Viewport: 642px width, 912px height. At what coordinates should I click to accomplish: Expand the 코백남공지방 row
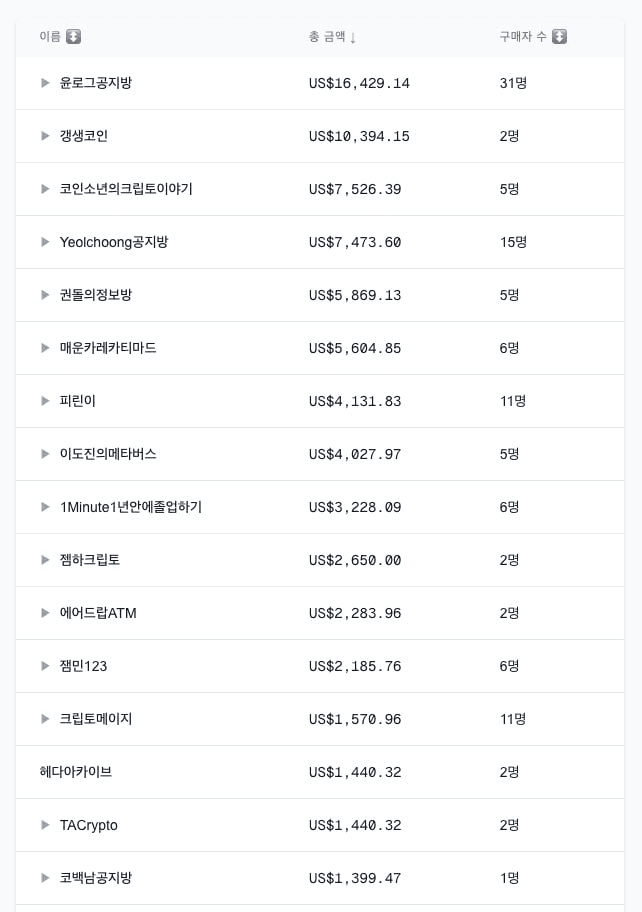click(x=45, y=878)
